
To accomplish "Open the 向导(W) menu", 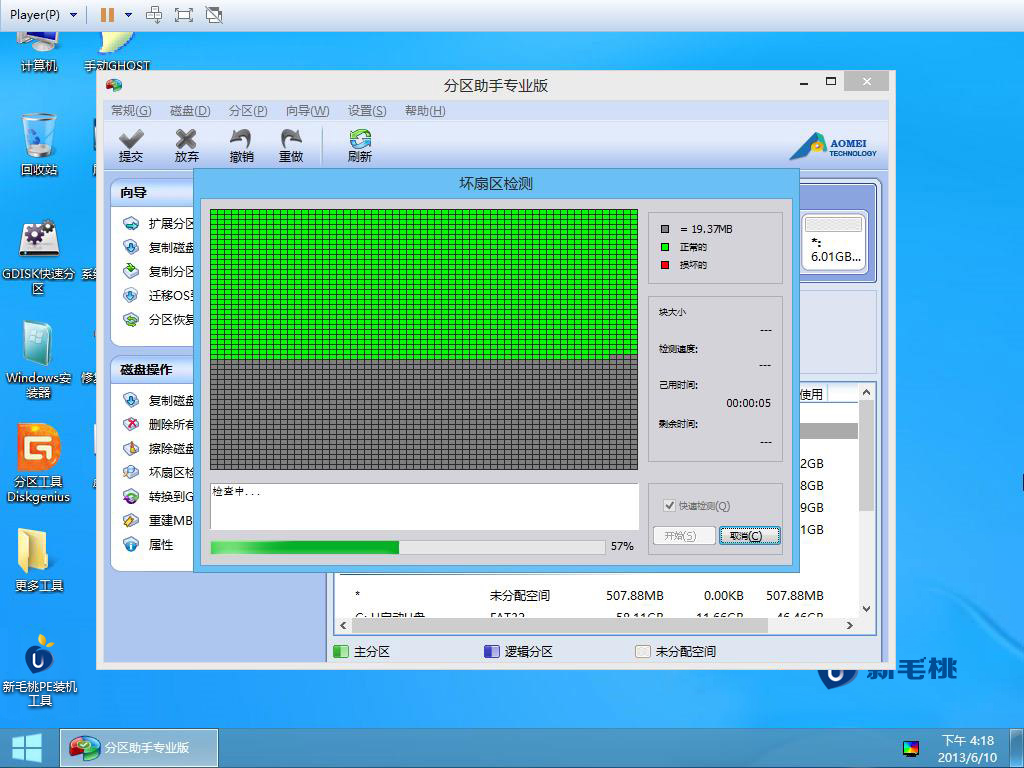I will [308, 111].
